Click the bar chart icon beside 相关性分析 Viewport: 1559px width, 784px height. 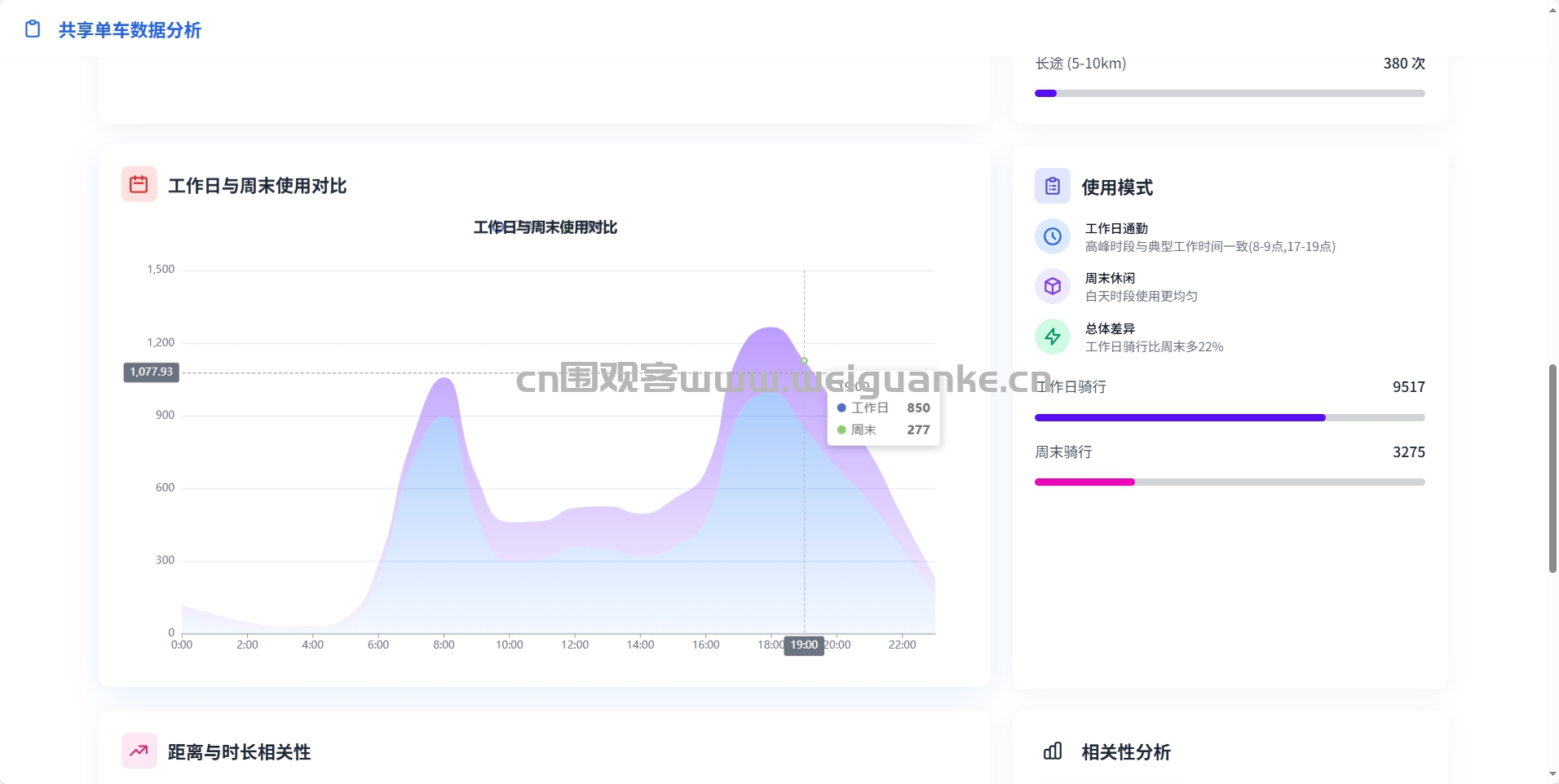point(1052,751)
